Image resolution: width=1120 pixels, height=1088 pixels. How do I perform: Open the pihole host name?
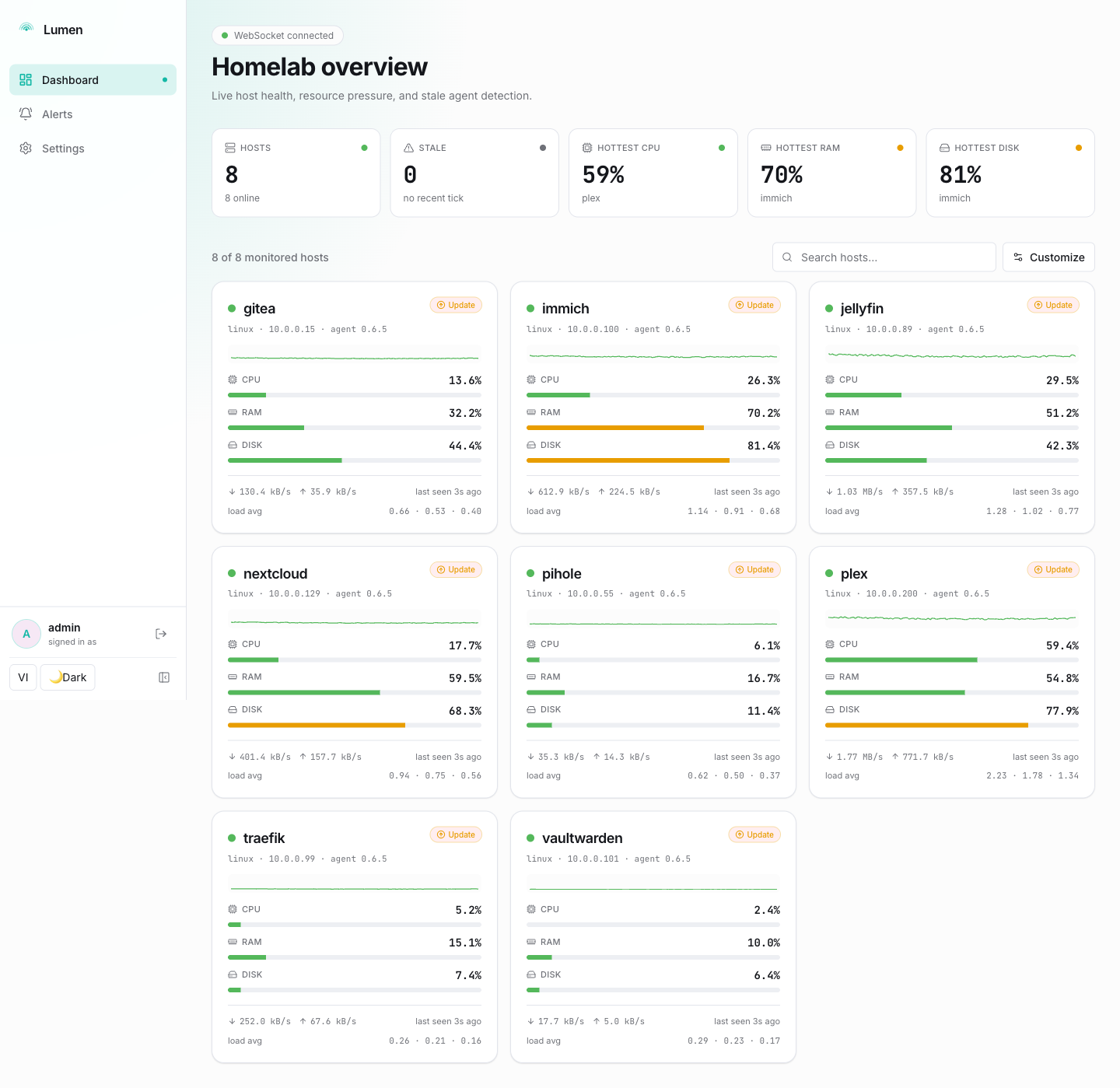tap(562, 574)
